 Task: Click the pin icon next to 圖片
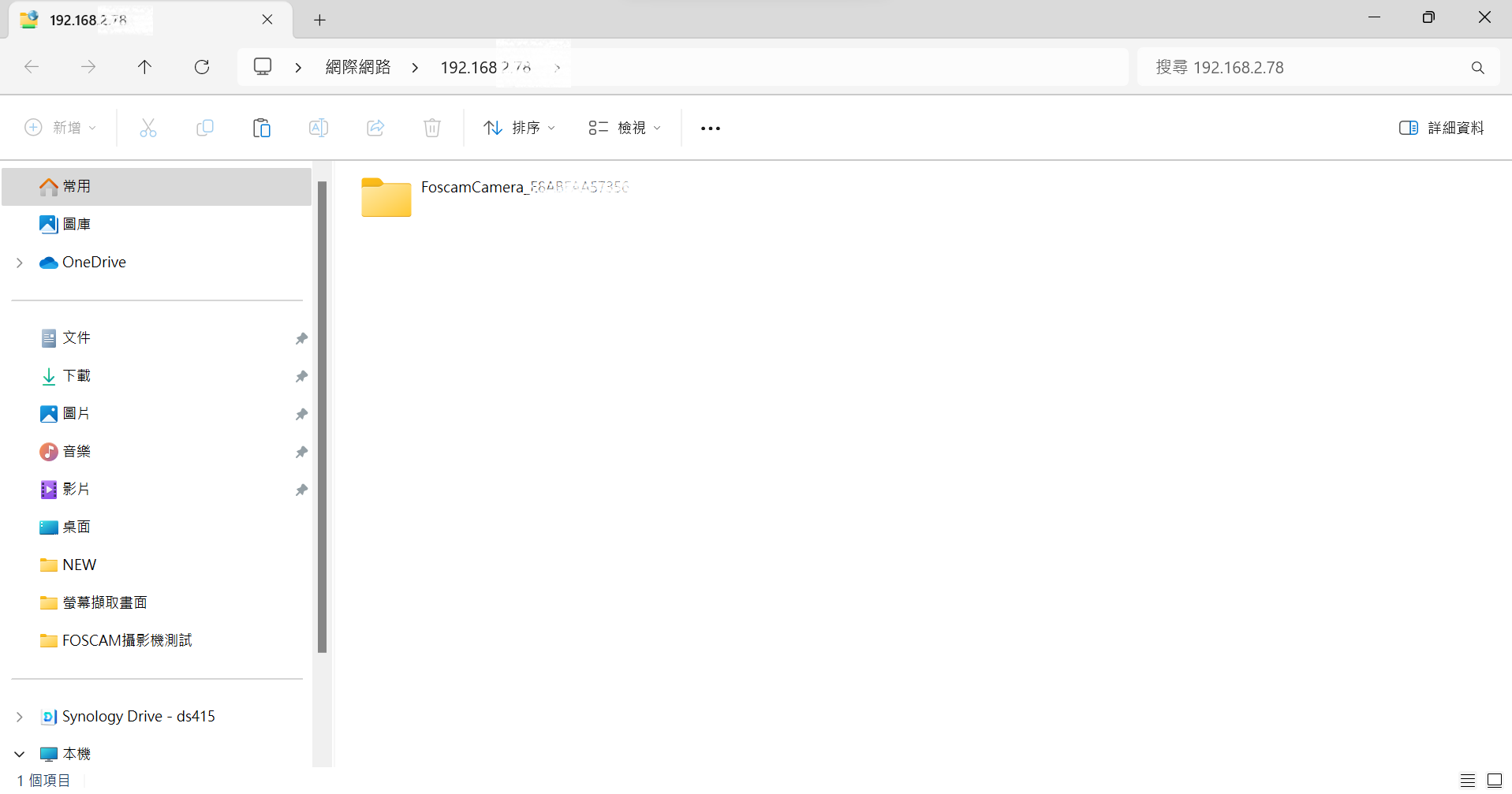pyautogui.click(x=301, y=414)
